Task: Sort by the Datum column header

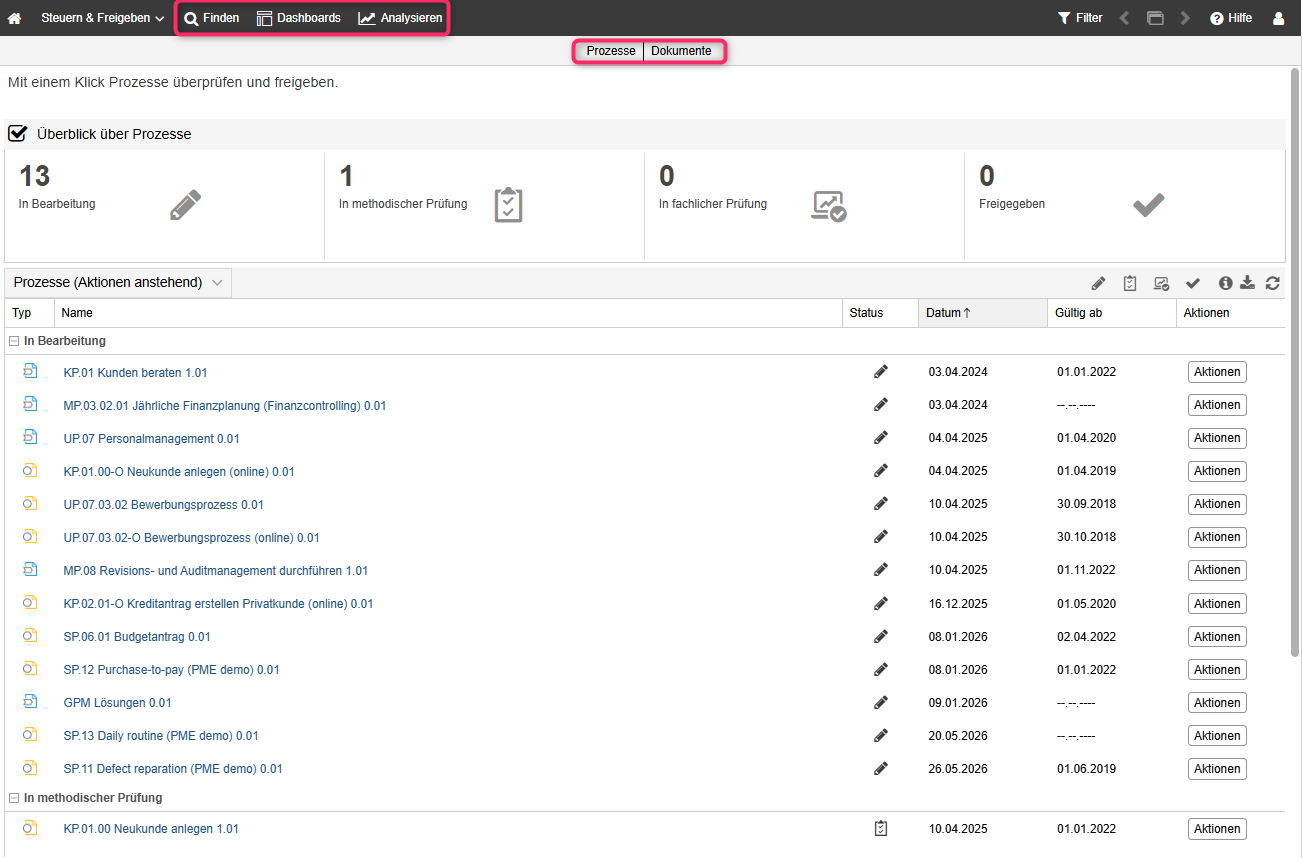Action: click(x=982, y=313)
